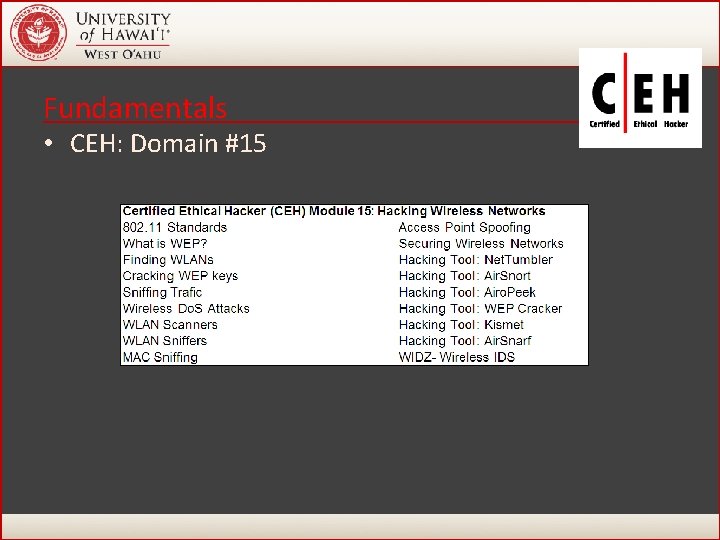Select 'Hacking Tool: AirSnort' entry
720x540 pixels.
[x=465, y=276]
